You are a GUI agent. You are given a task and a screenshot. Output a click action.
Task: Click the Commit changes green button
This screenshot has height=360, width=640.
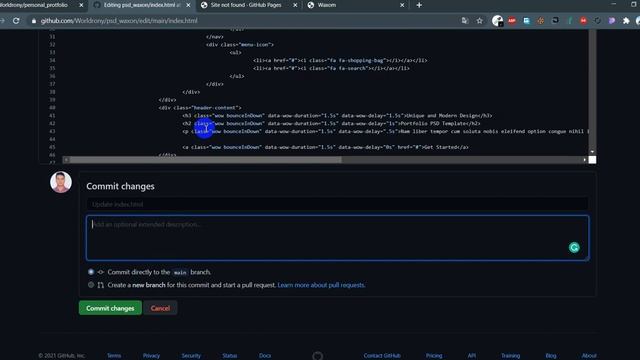110,308
